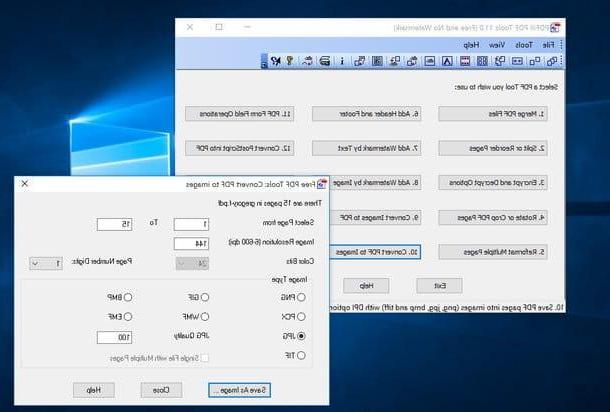The height and width of the screenshot is (412, 610).
Task: Open the Watermark by Image toolbar icon
Action: (x=429, y=61)
